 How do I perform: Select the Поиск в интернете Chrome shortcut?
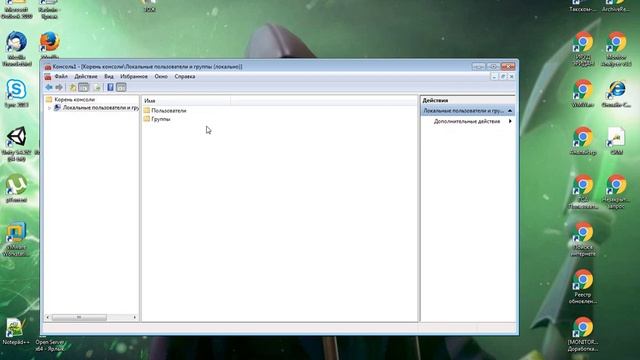pos(583,239)
